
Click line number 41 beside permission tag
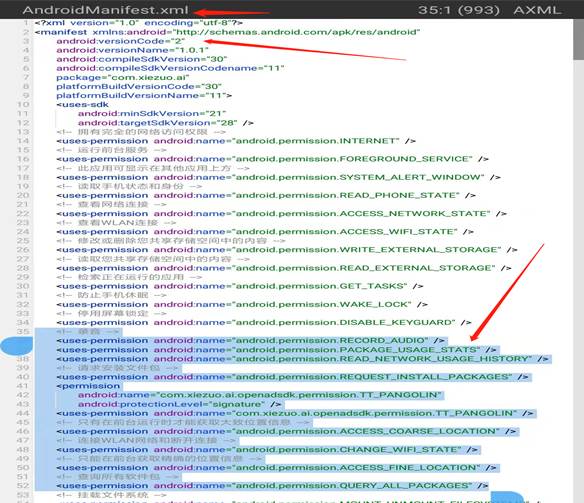(x=23, y=386)
